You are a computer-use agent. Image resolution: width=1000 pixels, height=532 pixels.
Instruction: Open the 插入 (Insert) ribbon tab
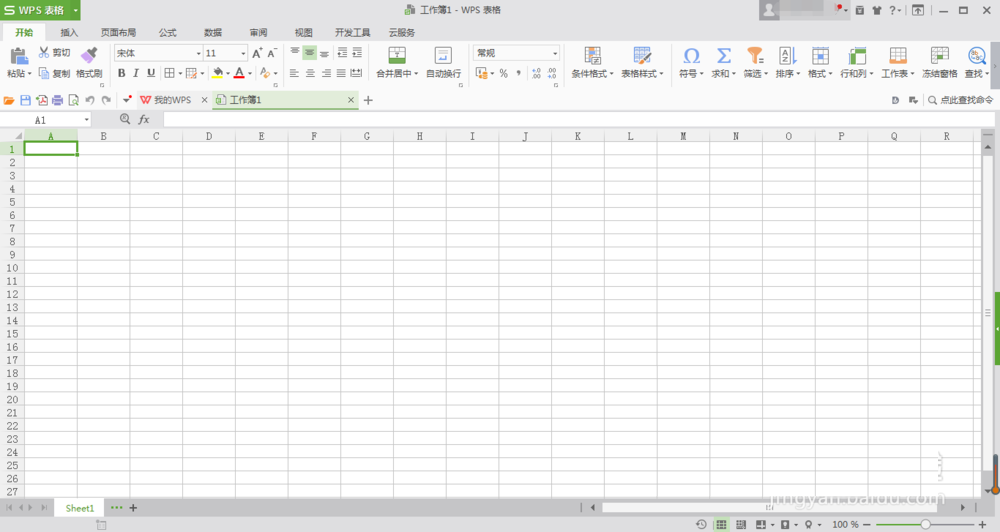pos(69,33)
